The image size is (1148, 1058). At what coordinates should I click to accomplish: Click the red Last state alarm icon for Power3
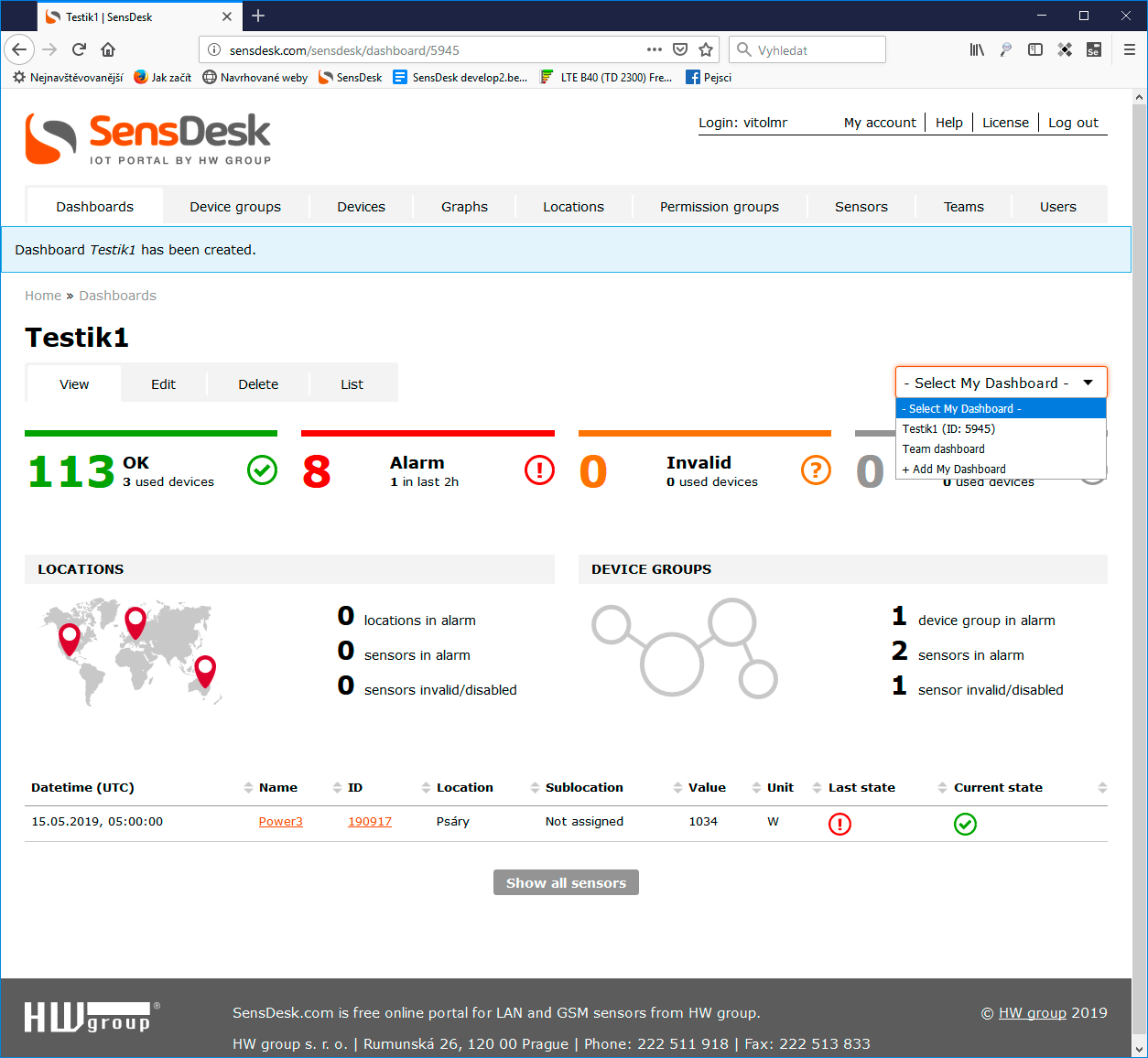coord(839,824)
